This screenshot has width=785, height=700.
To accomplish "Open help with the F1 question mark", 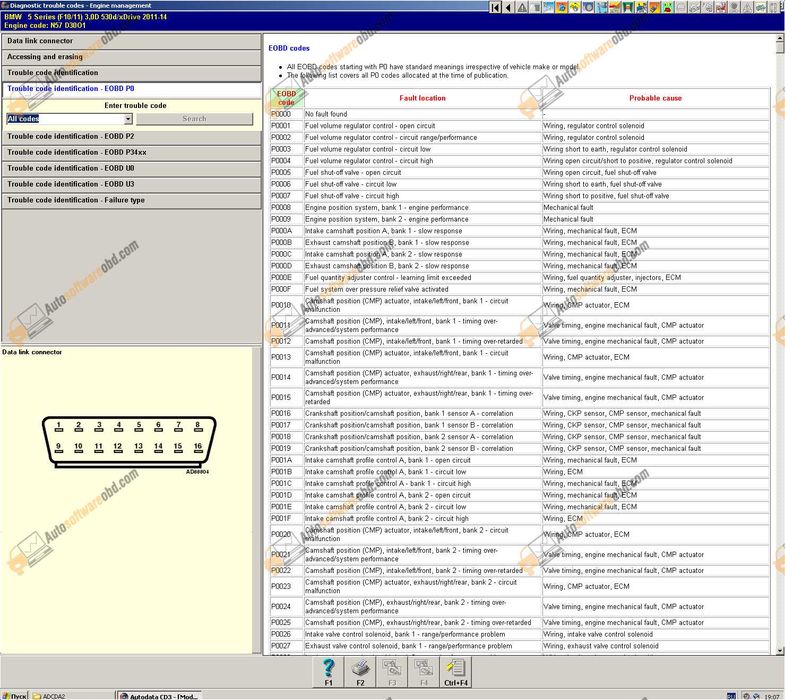I will coord(328,671).
